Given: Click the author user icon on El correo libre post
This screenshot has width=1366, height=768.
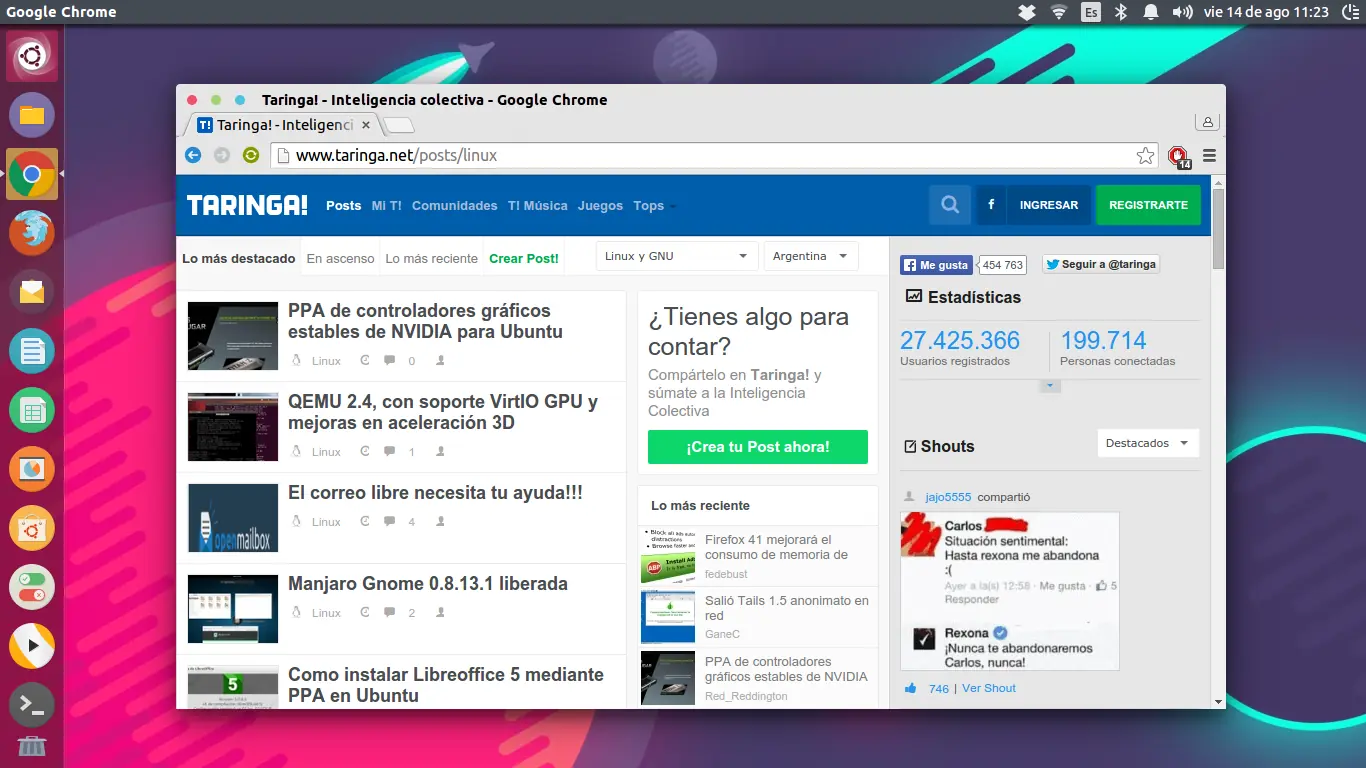Looking at the screenshot, I should click(440, 521).
